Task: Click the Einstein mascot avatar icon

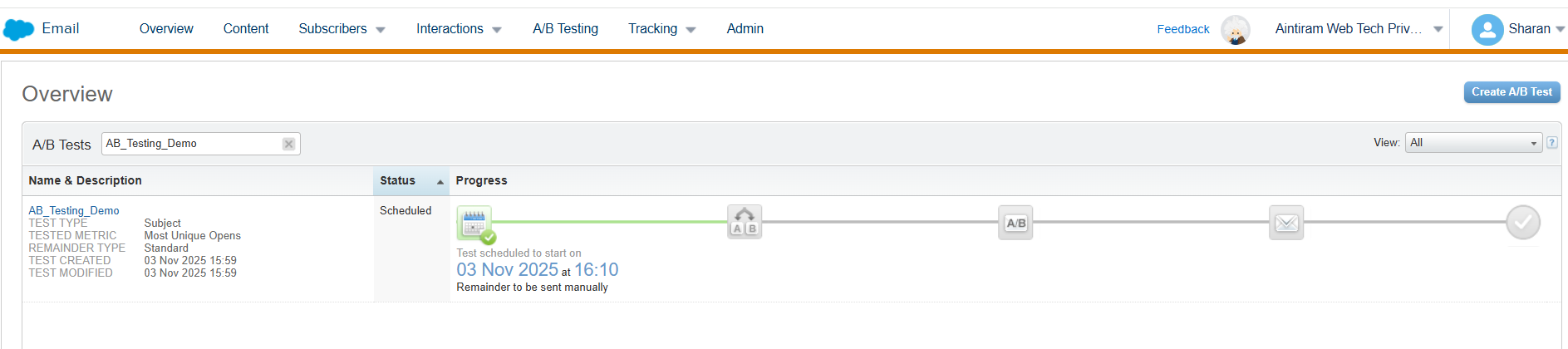Action: (x=1236, y=30)
